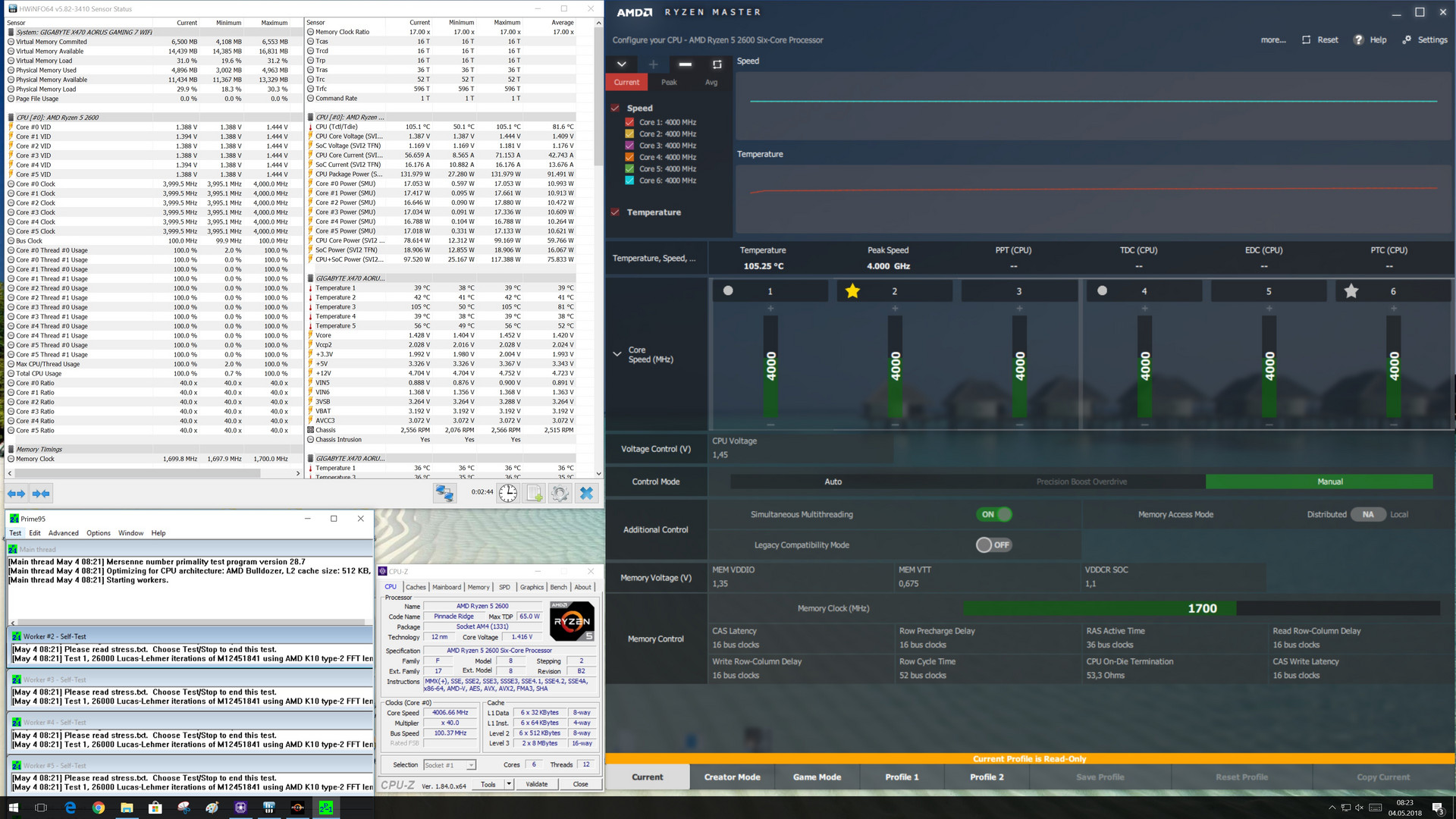Open Prime95 Advanced menu
The width and height of the screenshot is (1456, 819).
pyautogui.click(x=64, y=533)
